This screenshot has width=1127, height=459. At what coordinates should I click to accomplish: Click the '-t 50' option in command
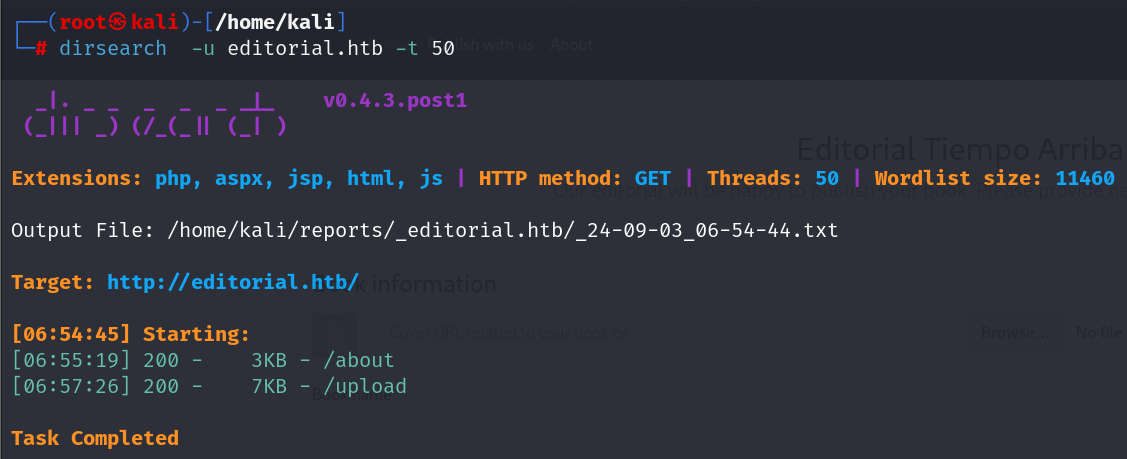click(x=425, y=48)
